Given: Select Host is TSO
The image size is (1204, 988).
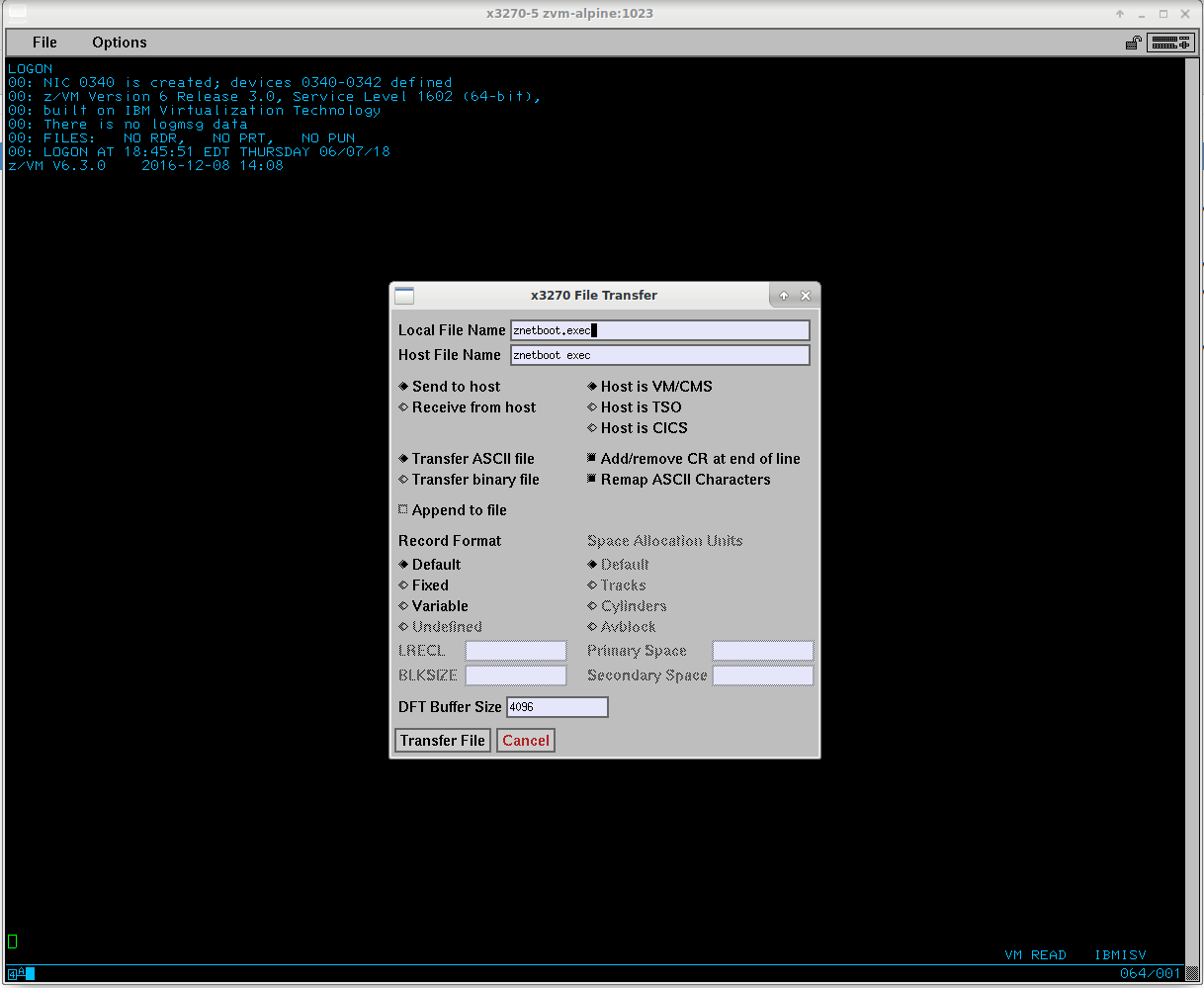Looking at the screenshot, I should (635, 407).
